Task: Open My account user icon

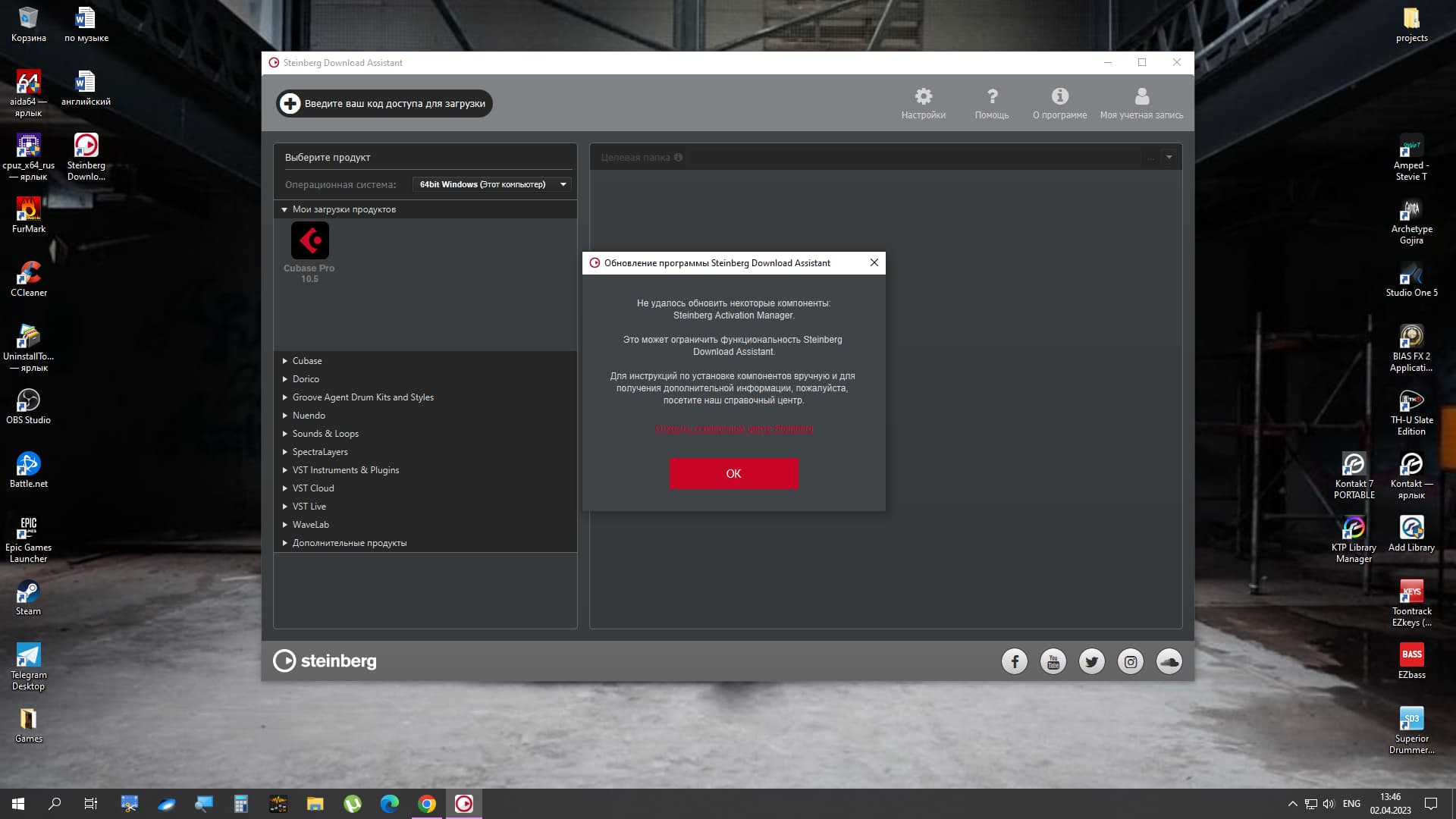Action: (1141, 97)
